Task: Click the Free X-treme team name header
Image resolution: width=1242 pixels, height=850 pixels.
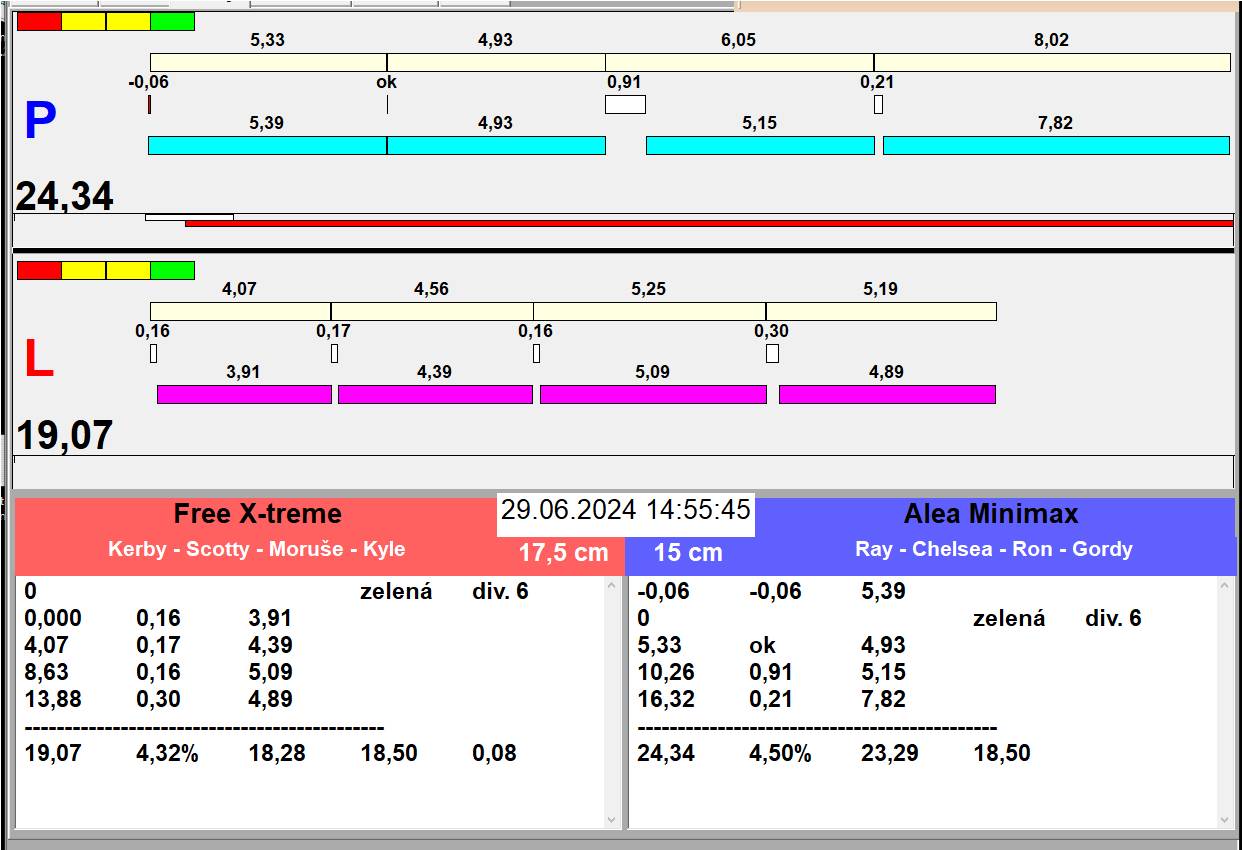Action: point(257,514)
